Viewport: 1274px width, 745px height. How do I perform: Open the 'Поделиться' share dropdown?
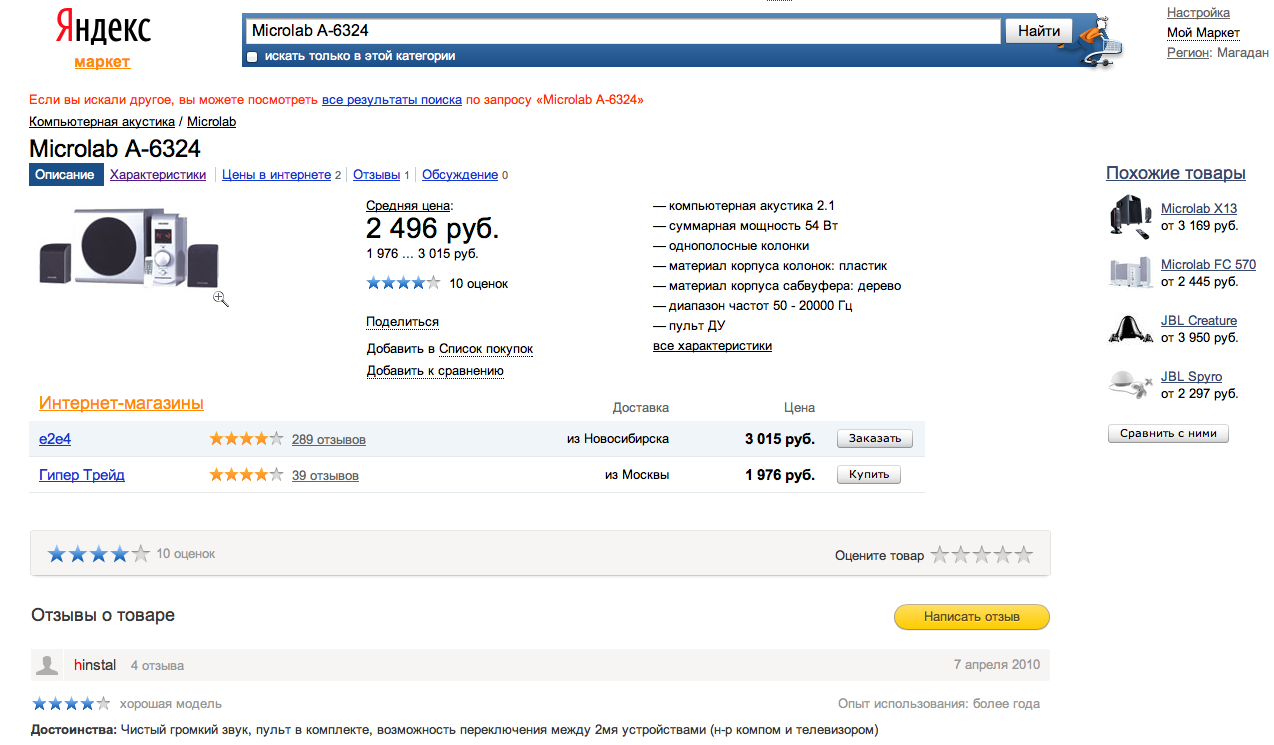(x=402, y=322)
